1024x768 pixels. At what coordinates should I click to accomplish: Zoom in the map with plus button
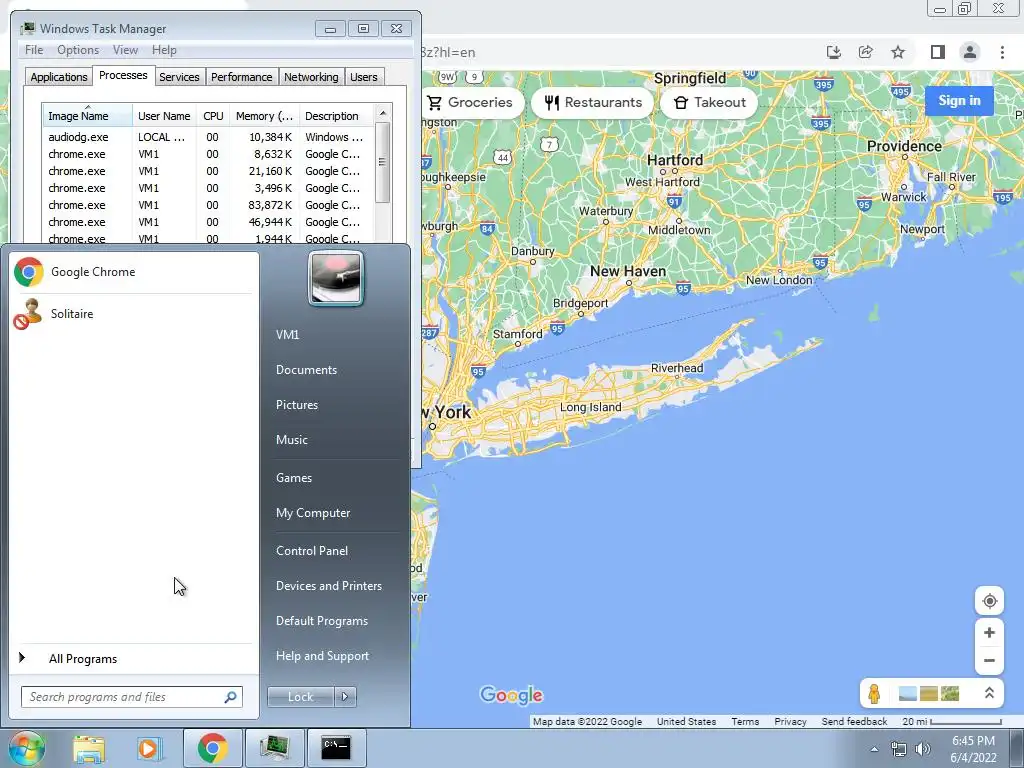[x=989, y=633]
